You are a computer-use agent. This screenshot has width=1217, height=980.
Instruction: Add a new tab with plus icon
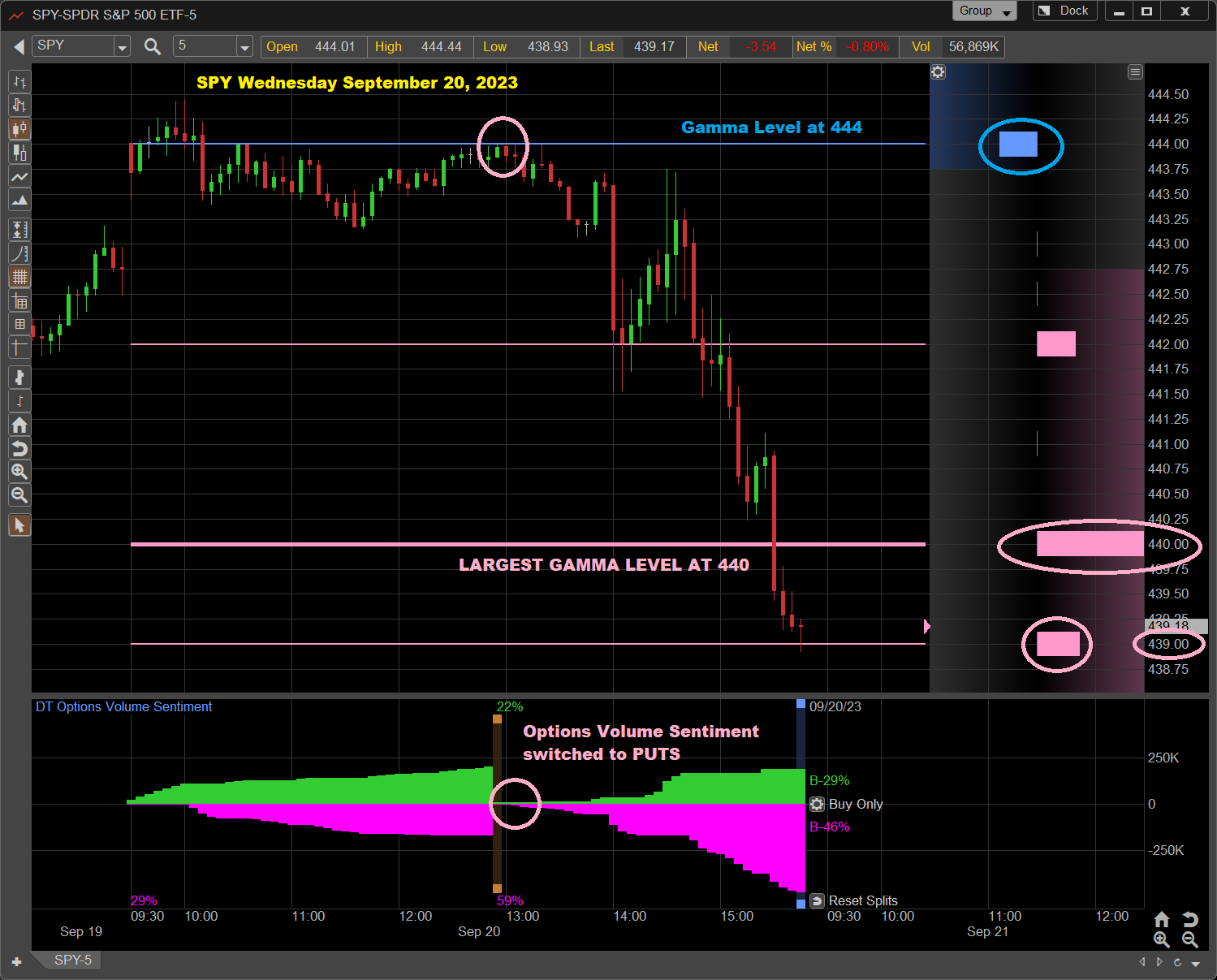pos(16,961)
